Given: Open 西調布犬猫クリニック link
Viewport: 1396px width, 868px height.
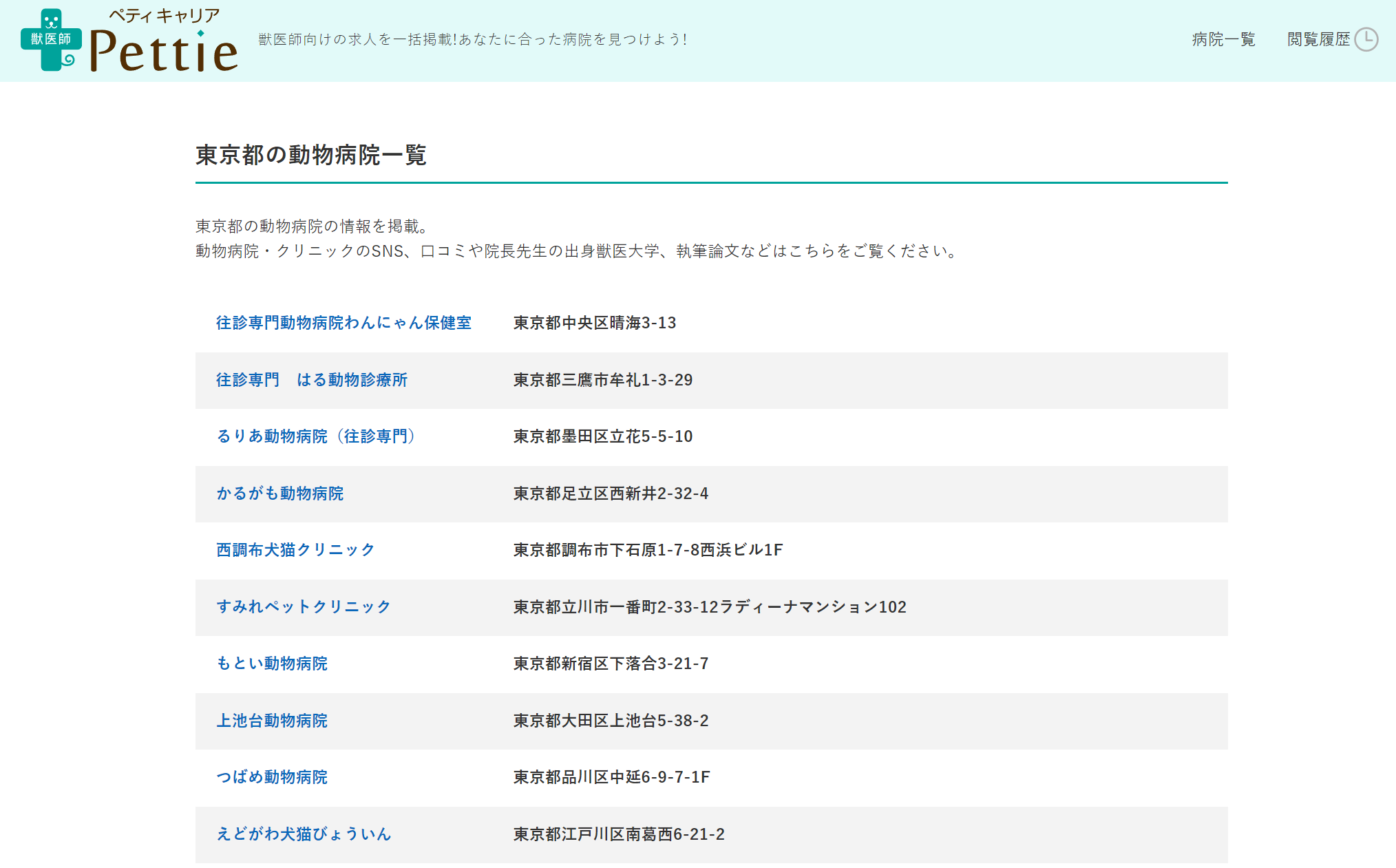Looking at the screenshot, I should (295, 550).
